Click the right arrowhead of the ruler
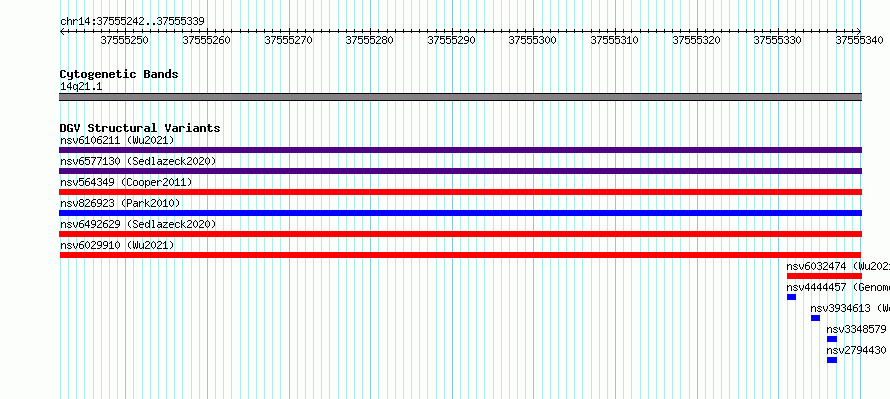This screenshot has height=399, width=890. click(x=859, y=32)
